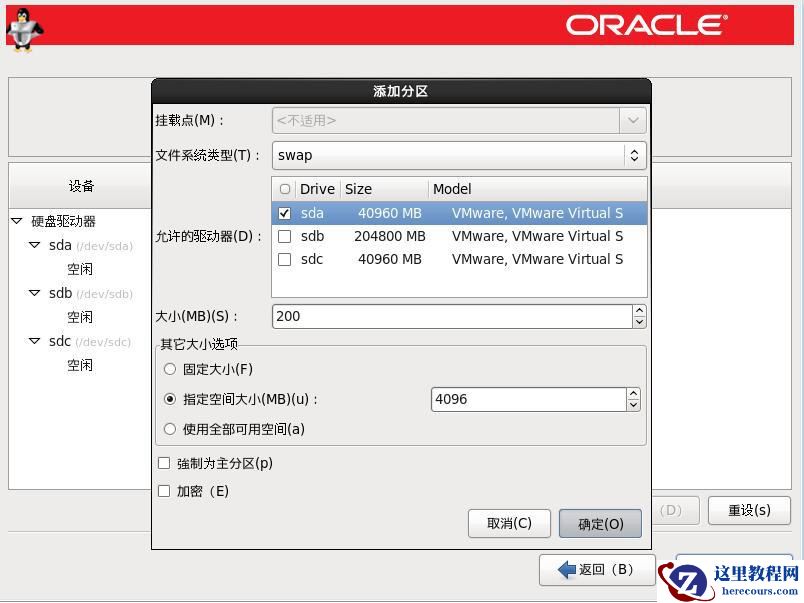Enable the 加密 (E) encryption checkbox
Screen dimensions: 804x603
(164, 491)
